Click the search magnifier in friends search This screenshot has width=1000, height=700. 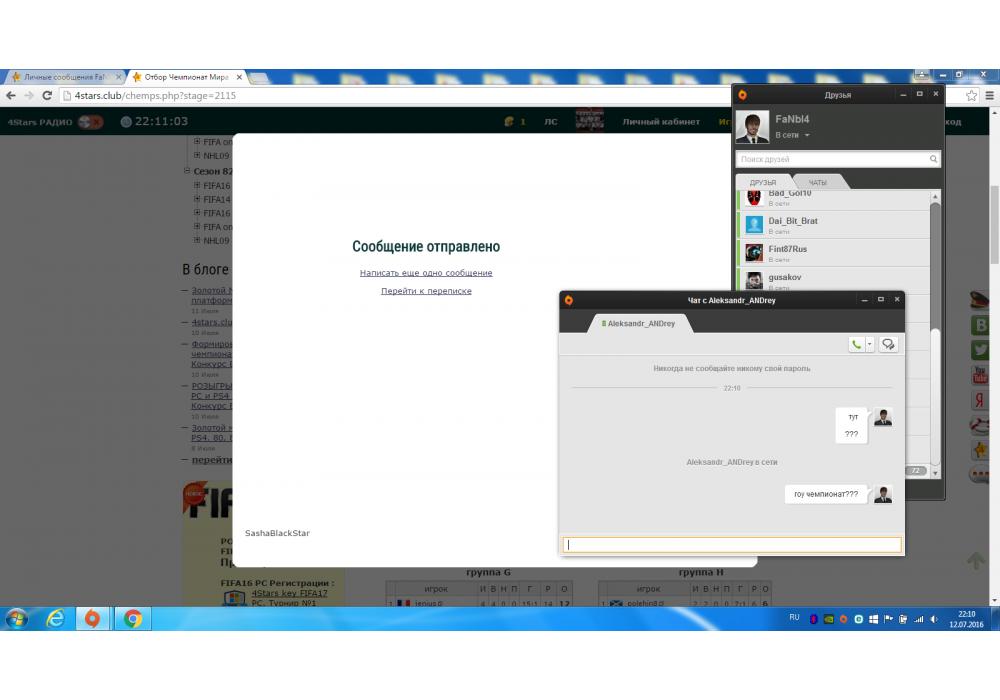tap(934, 159)
